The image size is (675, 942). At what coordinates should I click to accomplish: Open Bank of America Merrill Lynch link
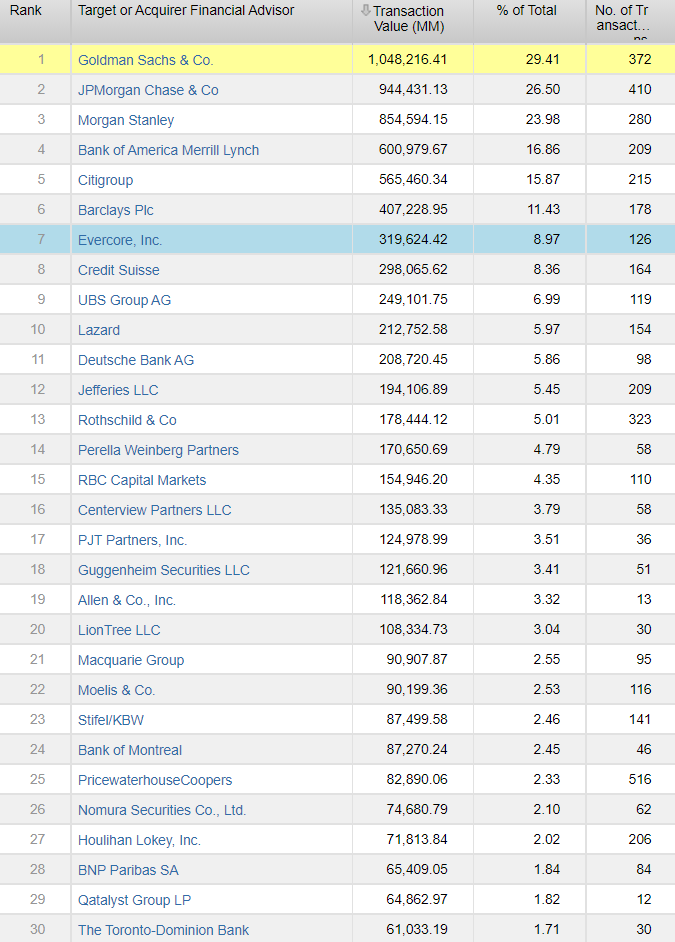point(168,150)
